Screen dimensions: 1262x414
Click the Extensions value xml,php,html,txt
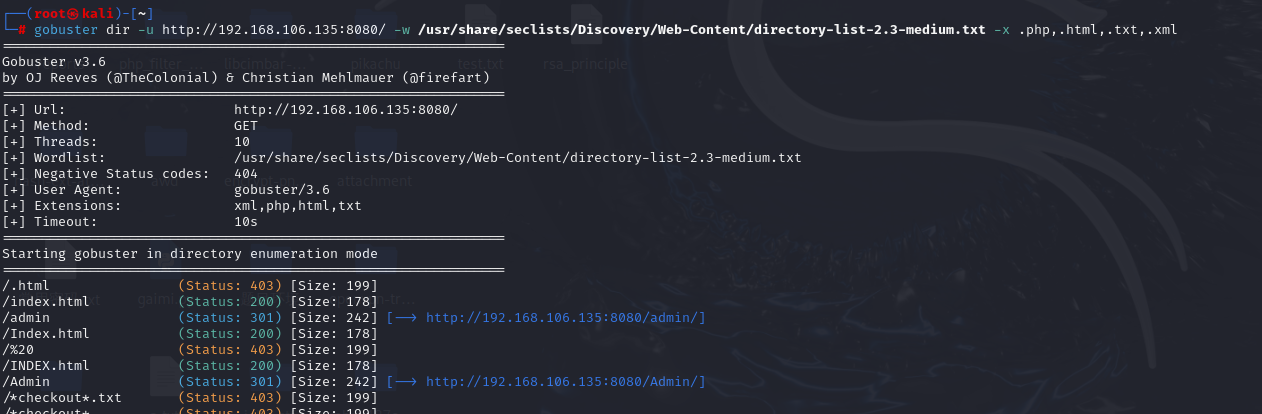tap(298, 206)
